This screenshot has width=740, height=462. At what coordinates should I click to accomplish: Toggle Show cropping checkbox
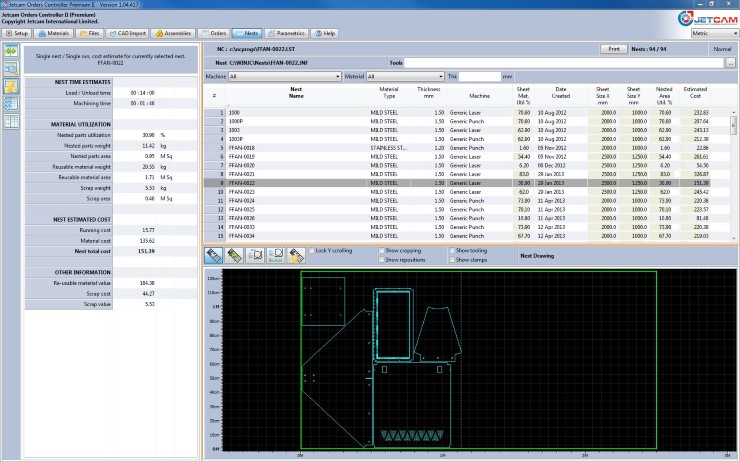[381, 250]
